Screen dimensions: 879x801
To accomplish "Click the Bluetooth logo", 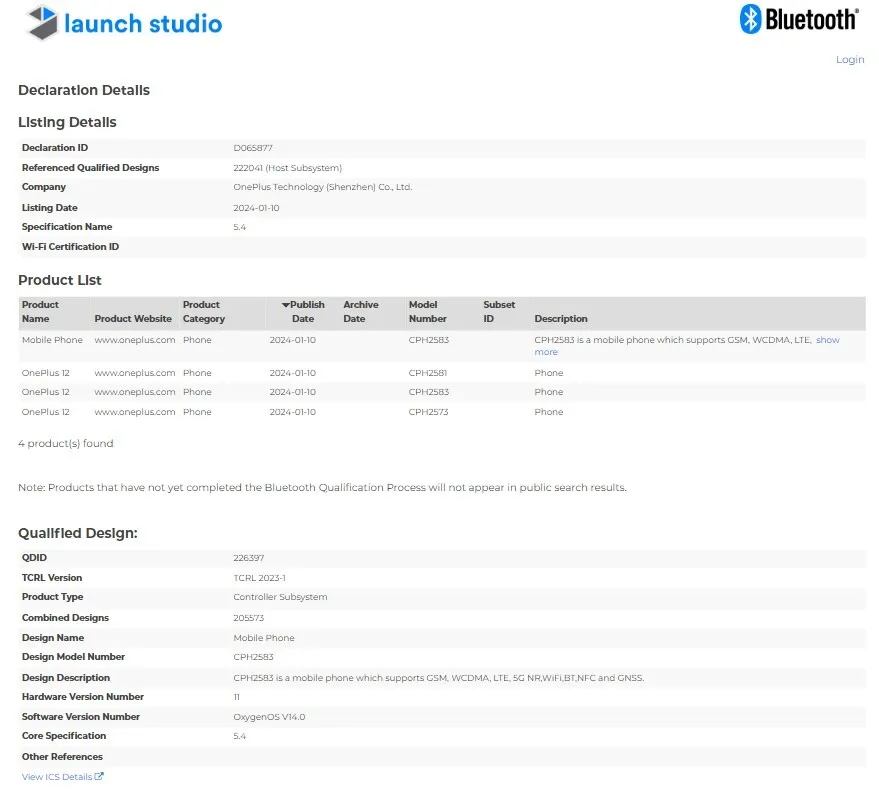I will 798,19.
